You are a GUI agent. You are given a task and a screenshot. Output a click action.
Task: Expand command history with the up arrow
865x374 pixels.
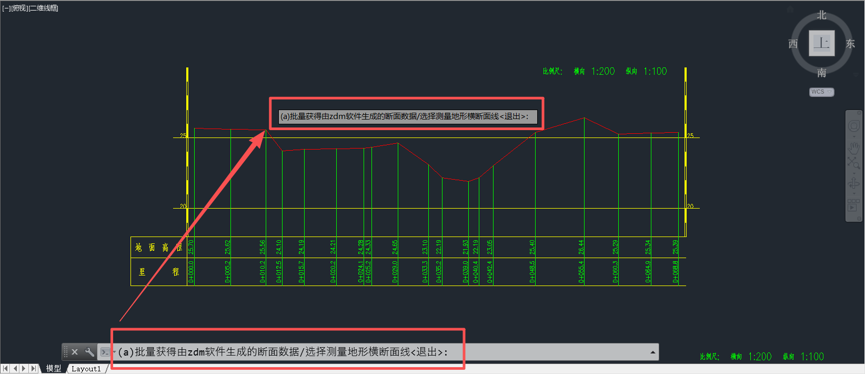point(653,351)
